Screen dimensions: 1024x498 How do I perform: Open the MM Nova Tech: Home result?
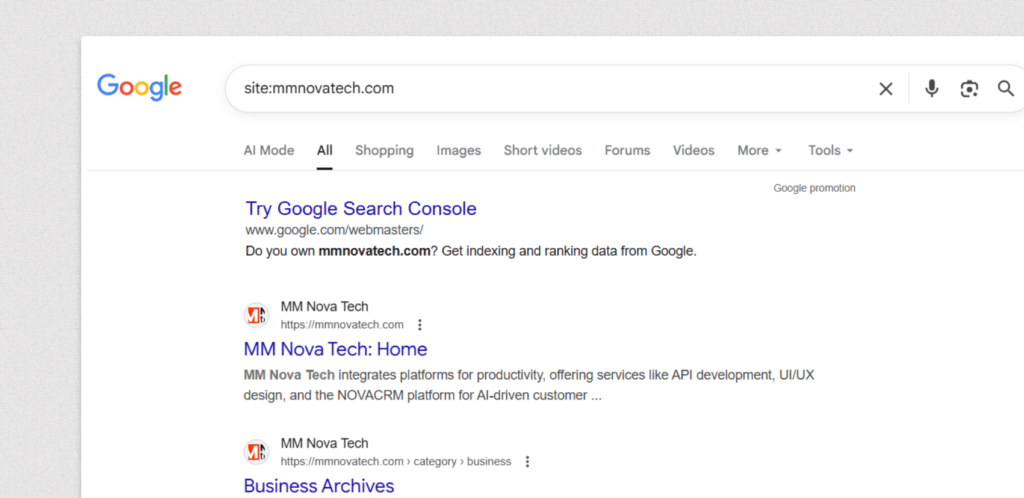click(x=335, y=349)
